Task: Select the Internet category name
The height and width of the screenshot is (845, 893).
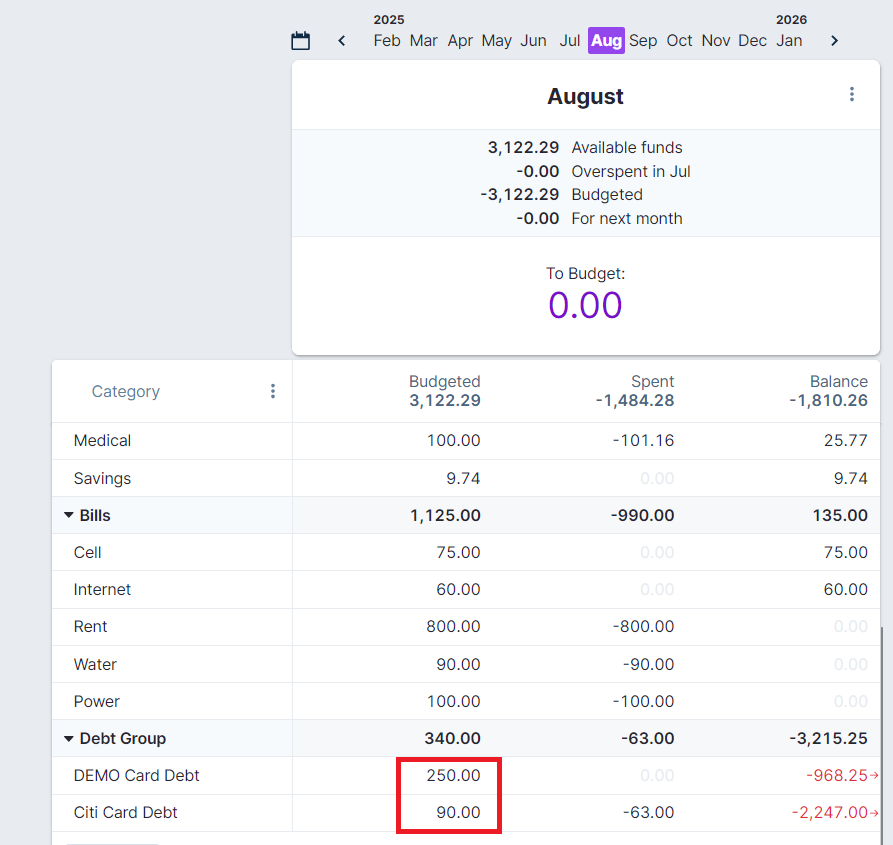Action: (102, 590)
